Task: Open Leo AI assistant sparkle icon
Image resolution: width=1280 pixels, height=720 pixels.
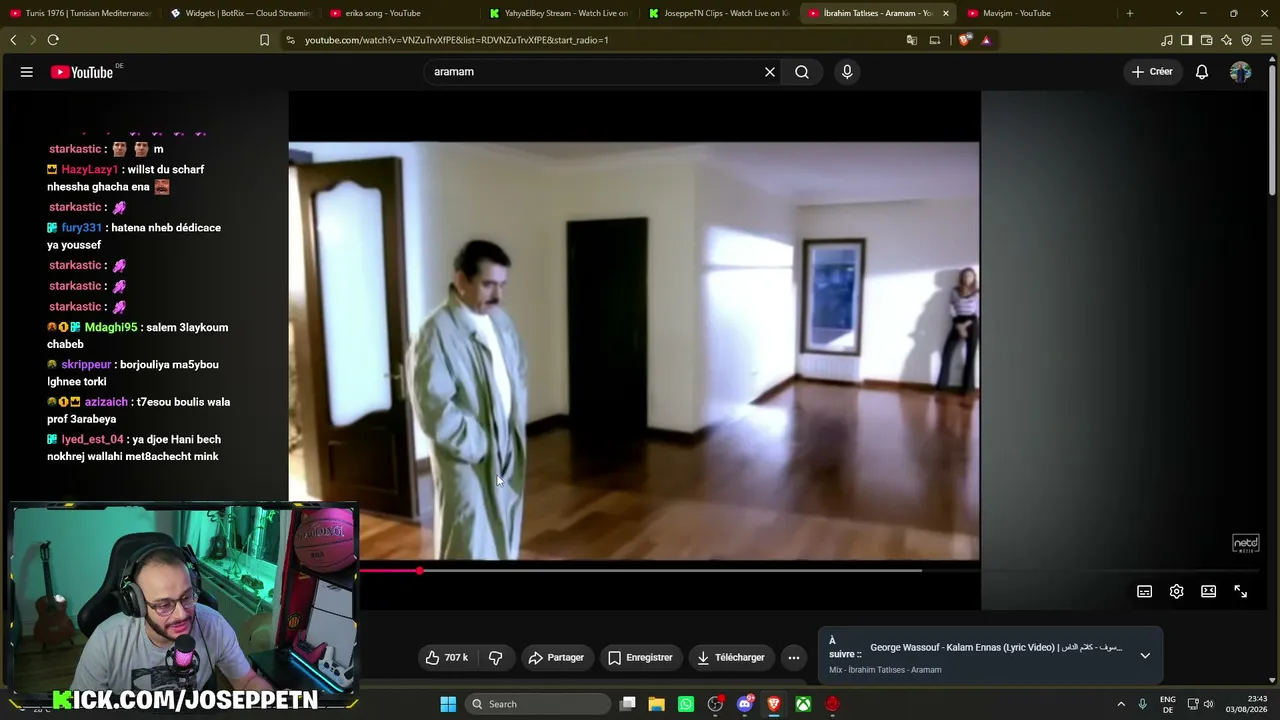Action: point(1227,40)
